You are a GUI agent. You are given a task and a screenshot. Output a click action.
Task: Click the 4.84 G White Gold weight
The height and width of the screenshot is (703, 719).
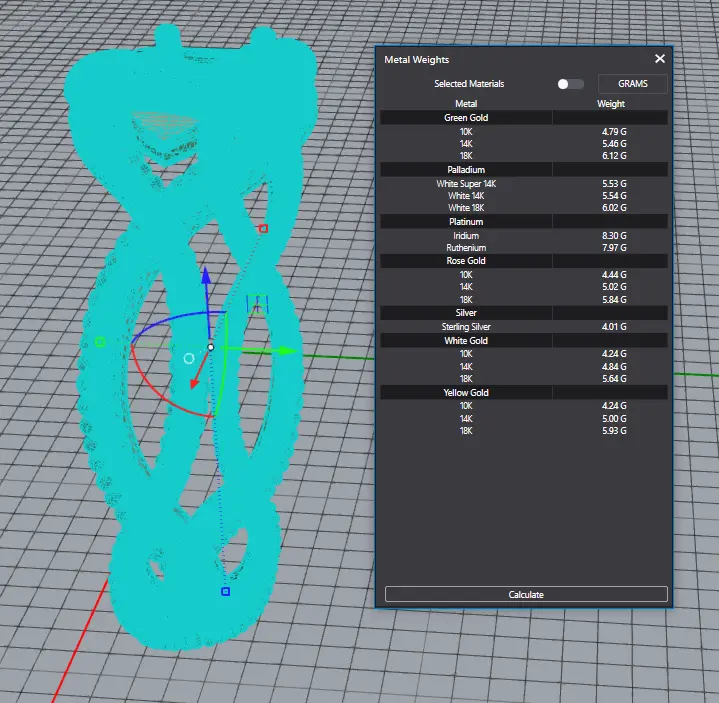point(614,366)
